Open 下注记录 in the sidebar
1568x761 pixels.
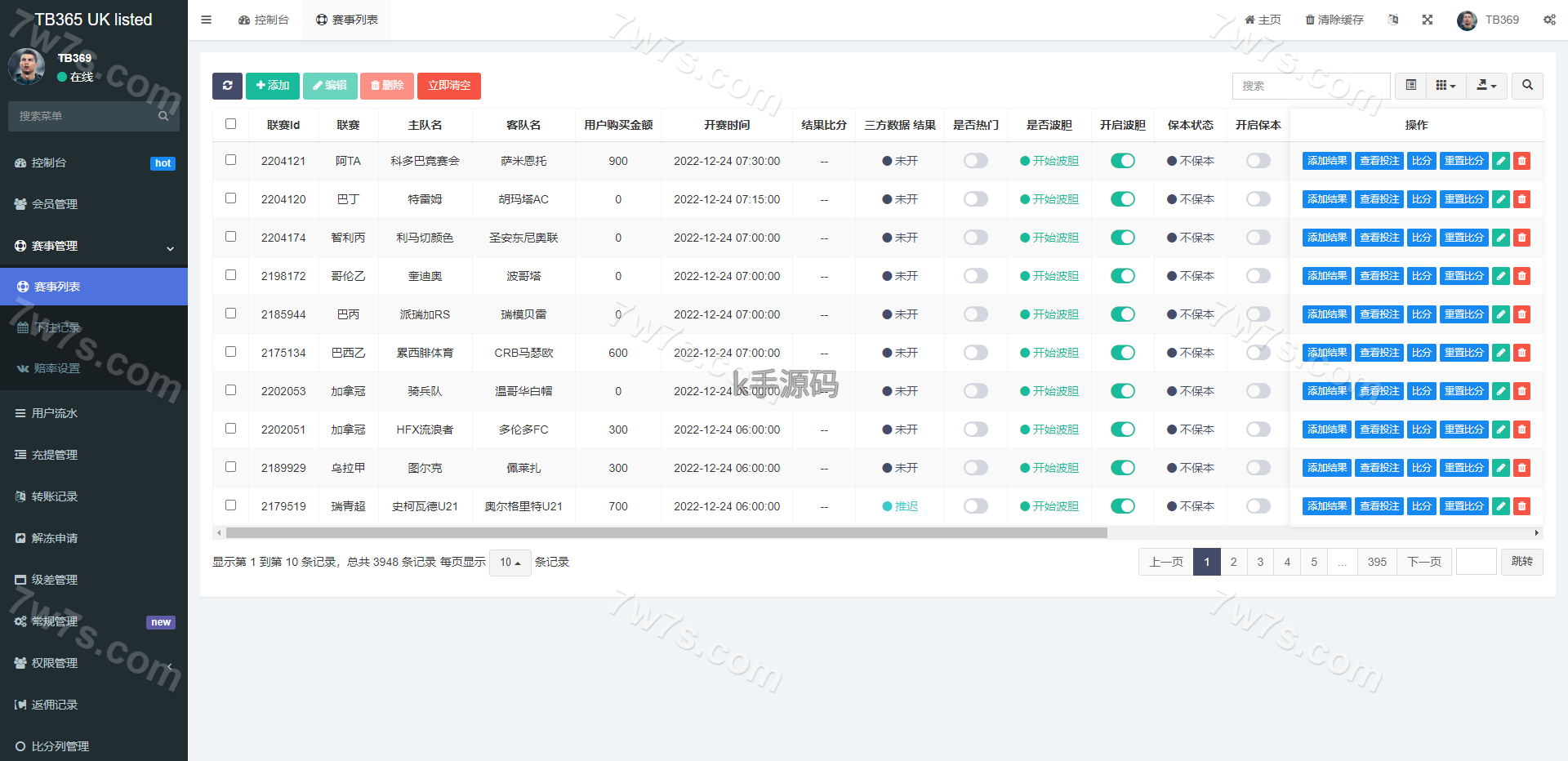tap(94, 327)
